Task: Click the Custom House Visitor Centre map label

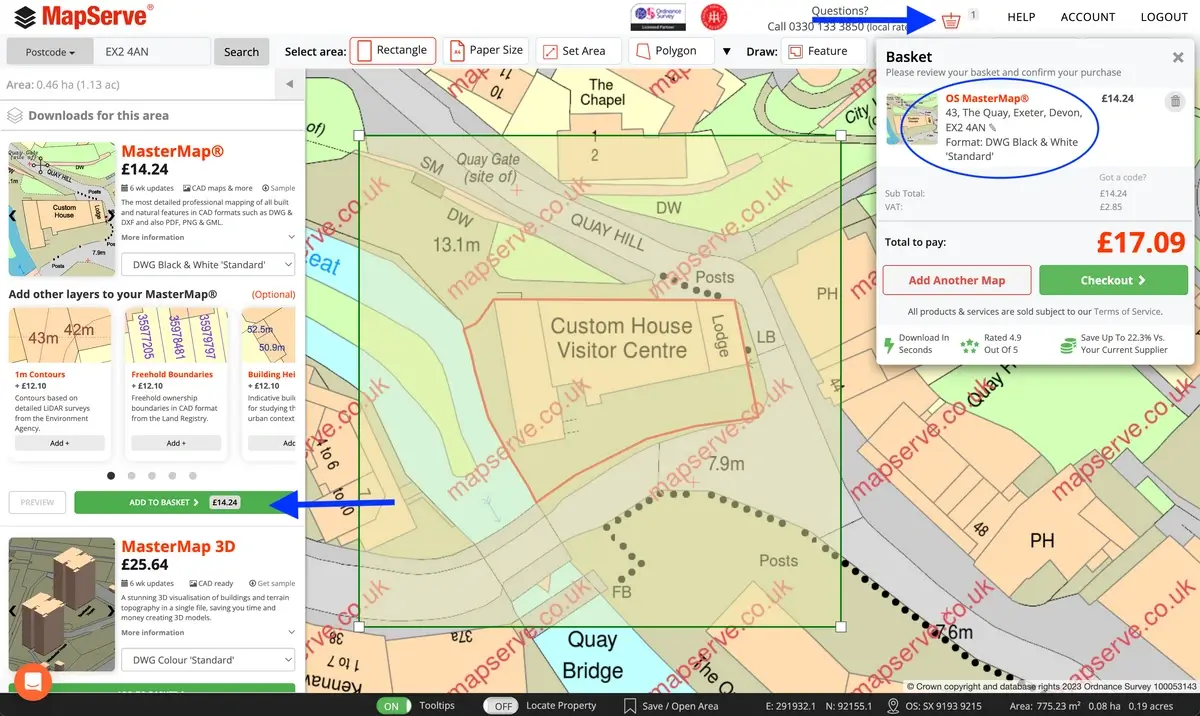Action: [621, 338]
